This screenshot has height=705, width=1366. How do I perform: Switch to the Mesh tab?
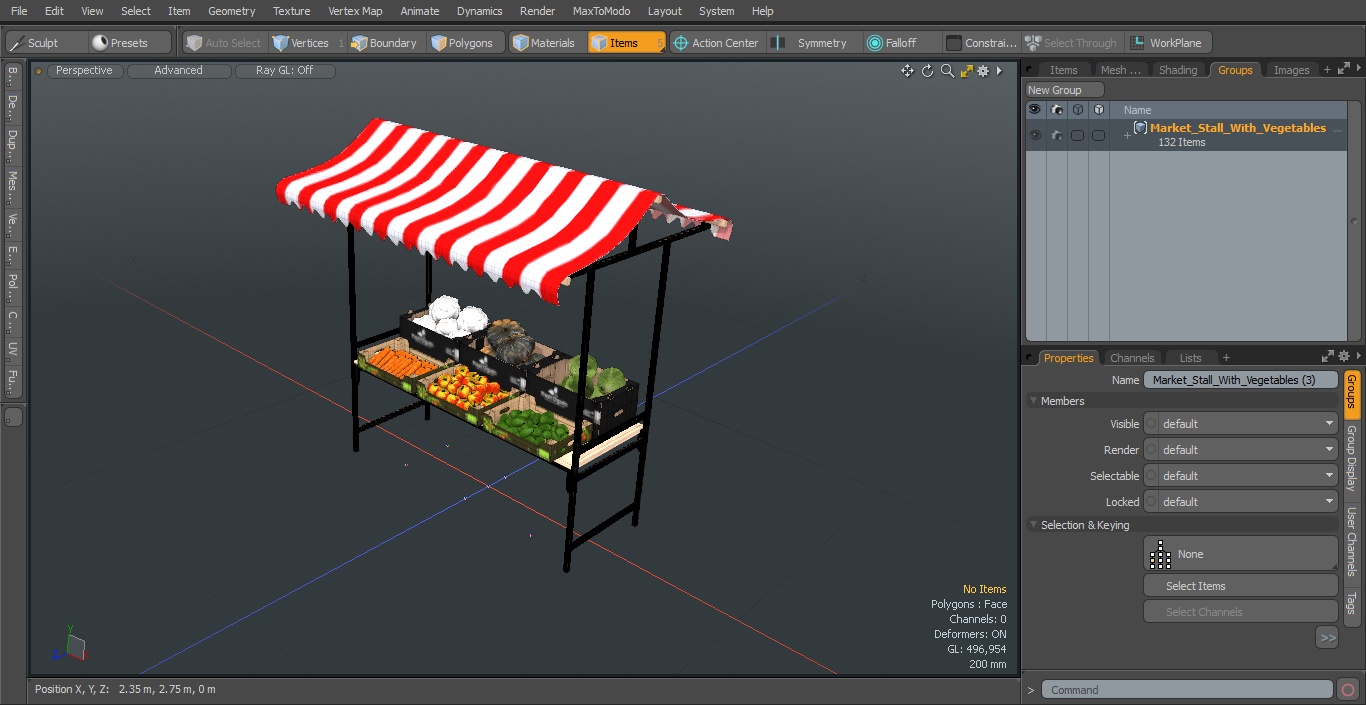[1120, 70]
